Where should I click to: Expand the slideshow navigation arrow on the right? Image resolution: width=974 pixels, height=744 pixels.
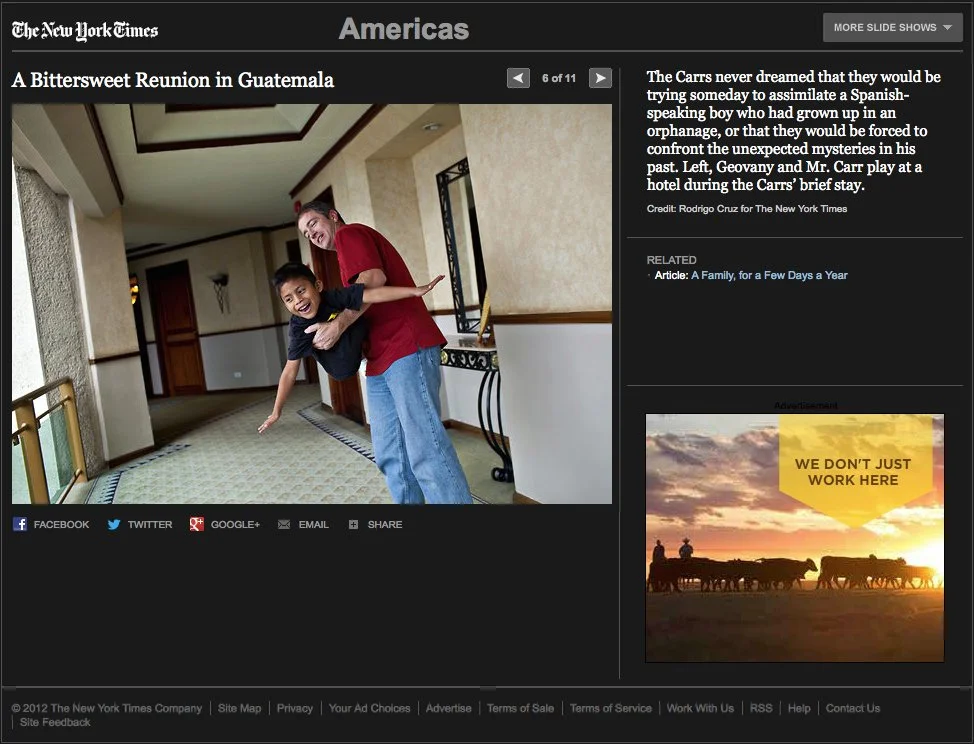pyautogui.click(x=599, y=77)
